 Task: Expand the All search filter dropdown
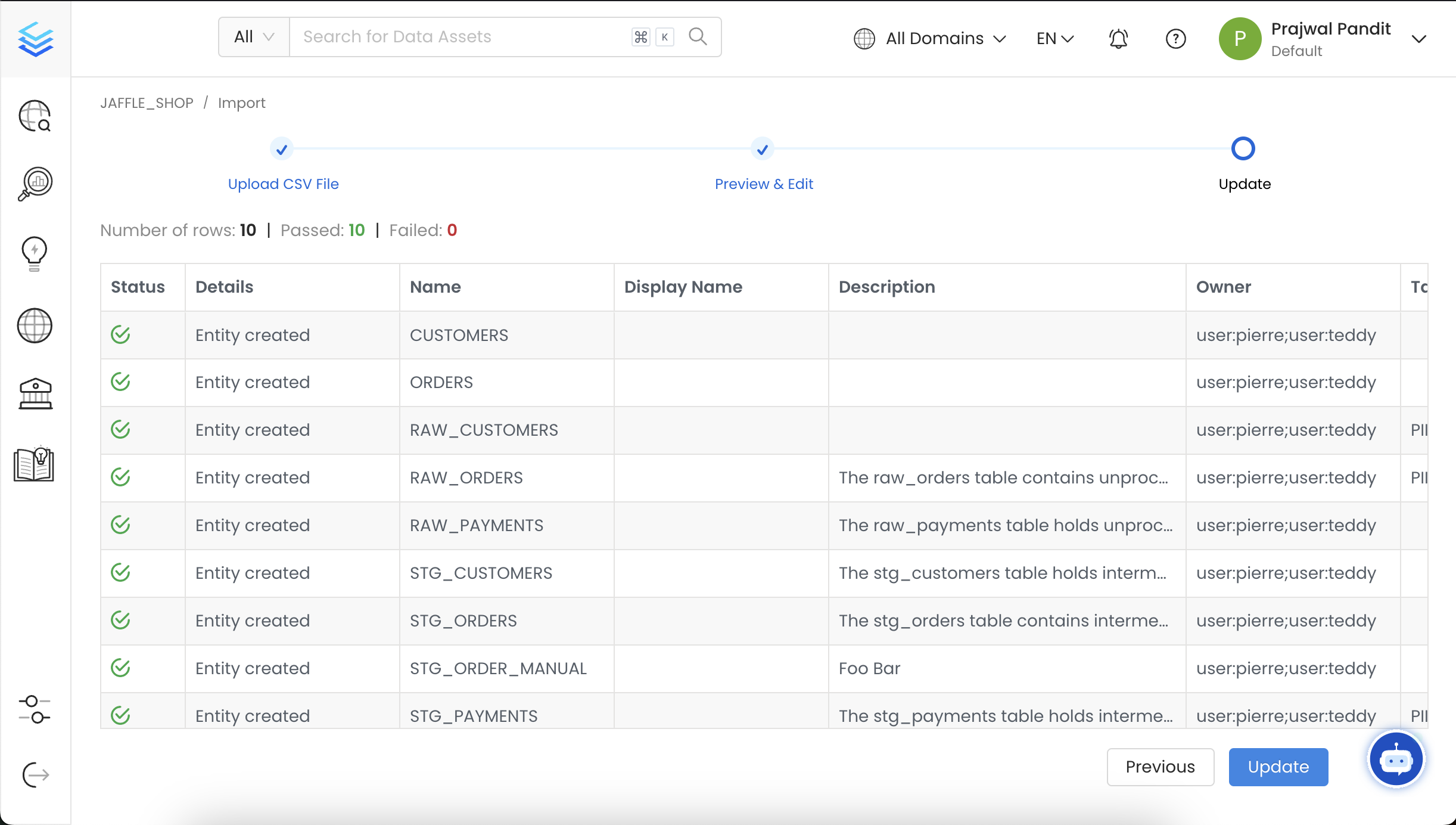click(253, 36)
